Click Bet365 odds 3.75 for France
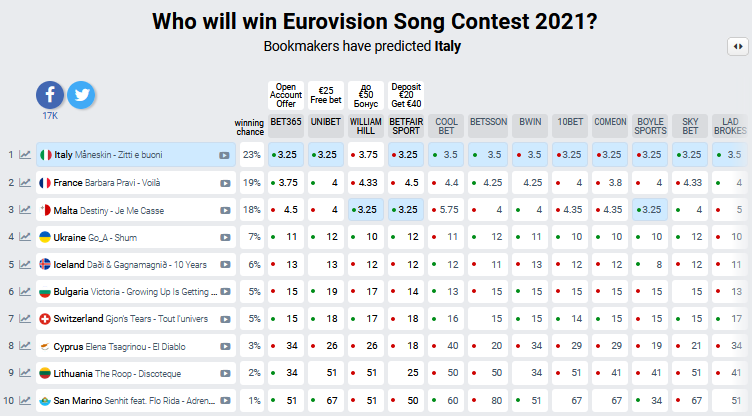This screenshot has width=752, height=416. 288,183
